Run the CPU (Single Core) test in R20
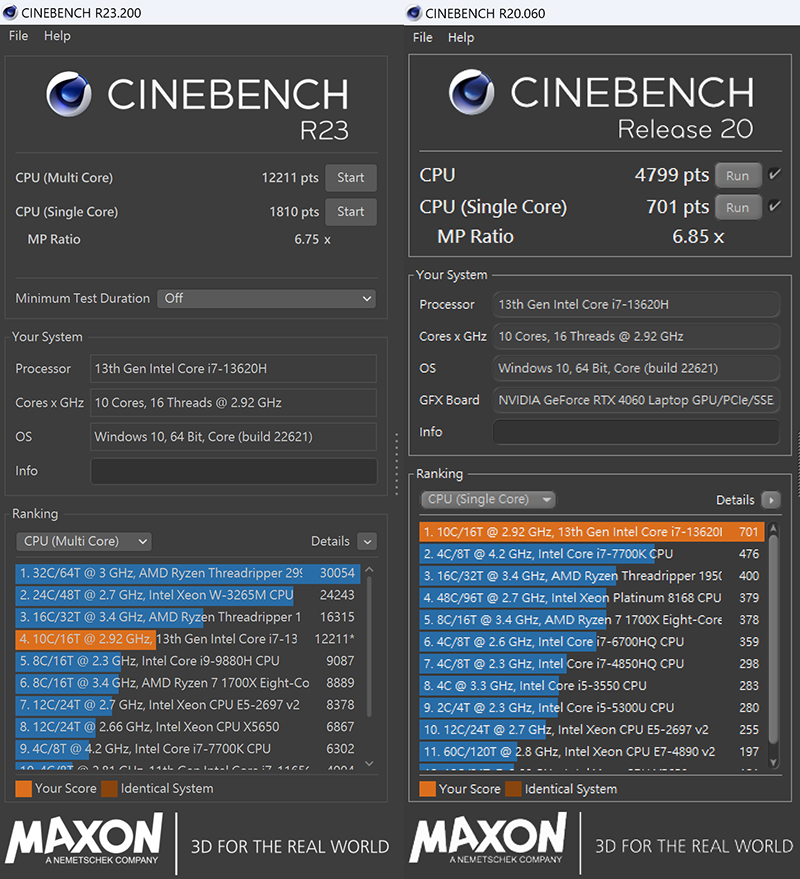800x879 pixels. tap(738, 207)
